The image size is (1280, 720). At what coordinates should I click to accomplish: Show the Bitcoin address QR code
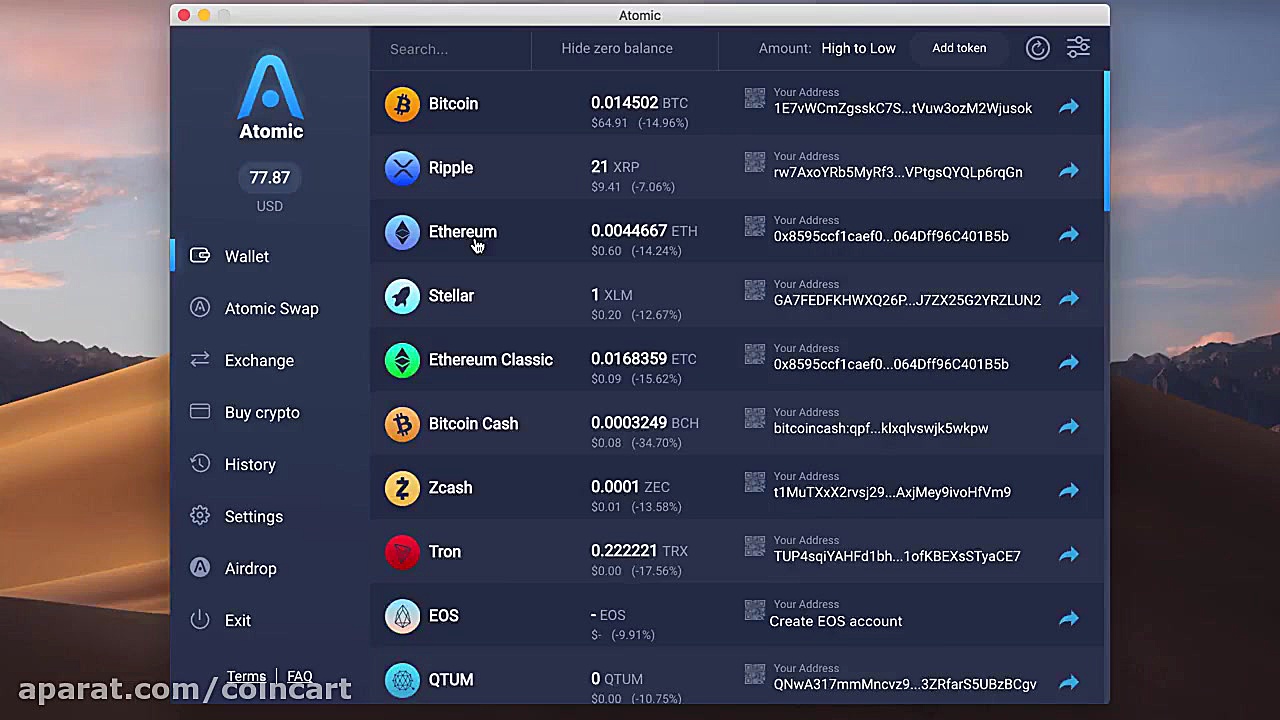(x=755, y=98)
